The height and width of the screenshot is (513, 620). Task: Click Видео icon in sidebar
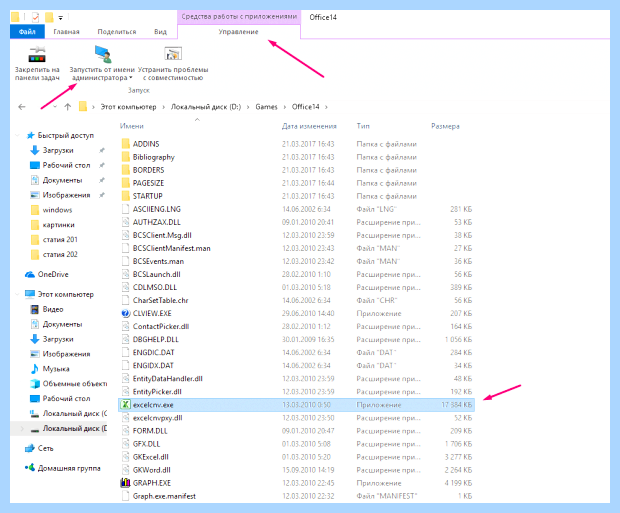[35, 309]
